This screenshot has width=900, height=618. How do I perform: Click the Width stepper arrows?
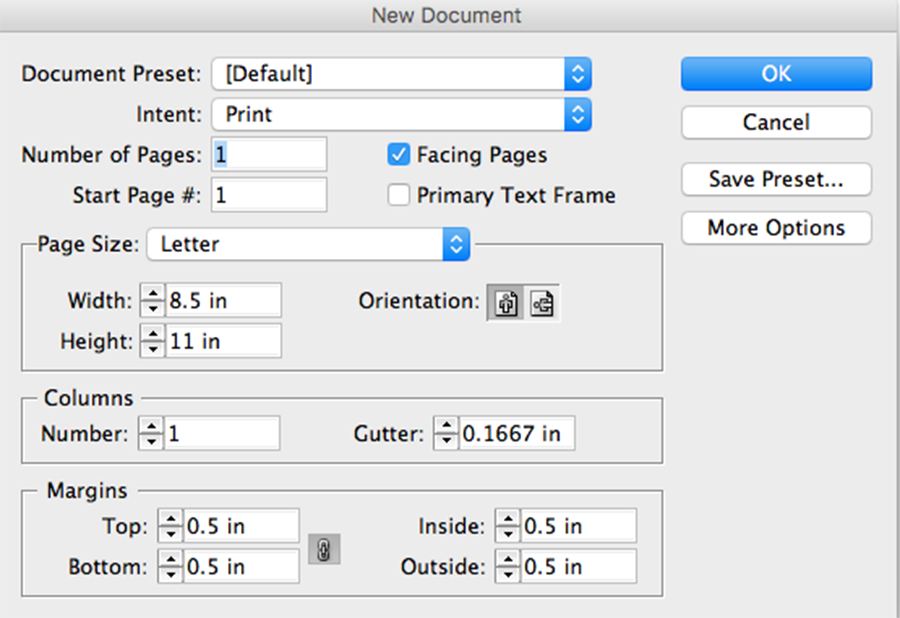[151, 300]
